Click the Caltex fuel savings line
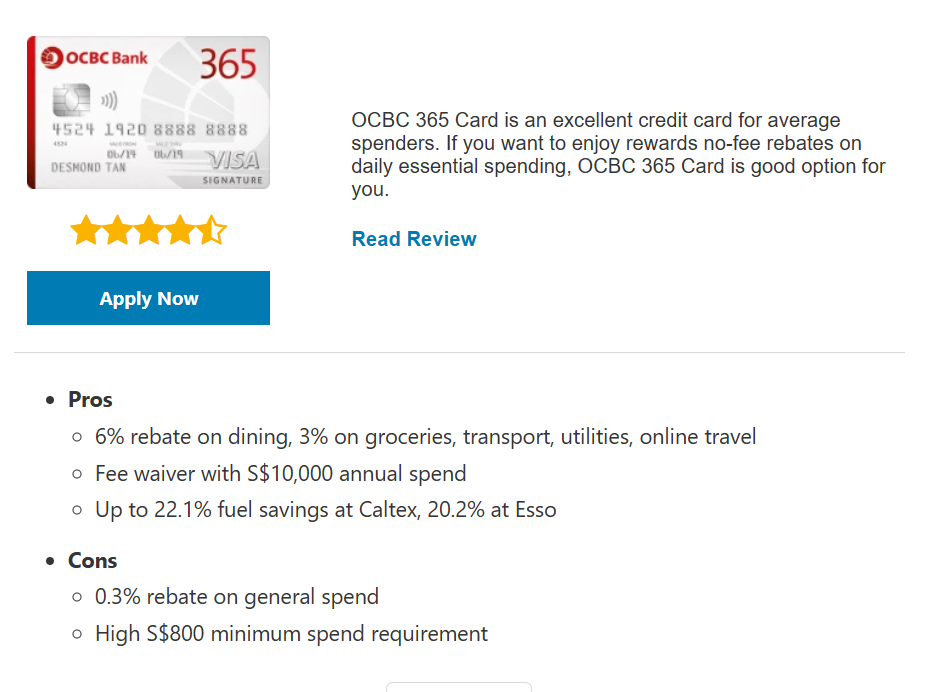 coord(325,510)
